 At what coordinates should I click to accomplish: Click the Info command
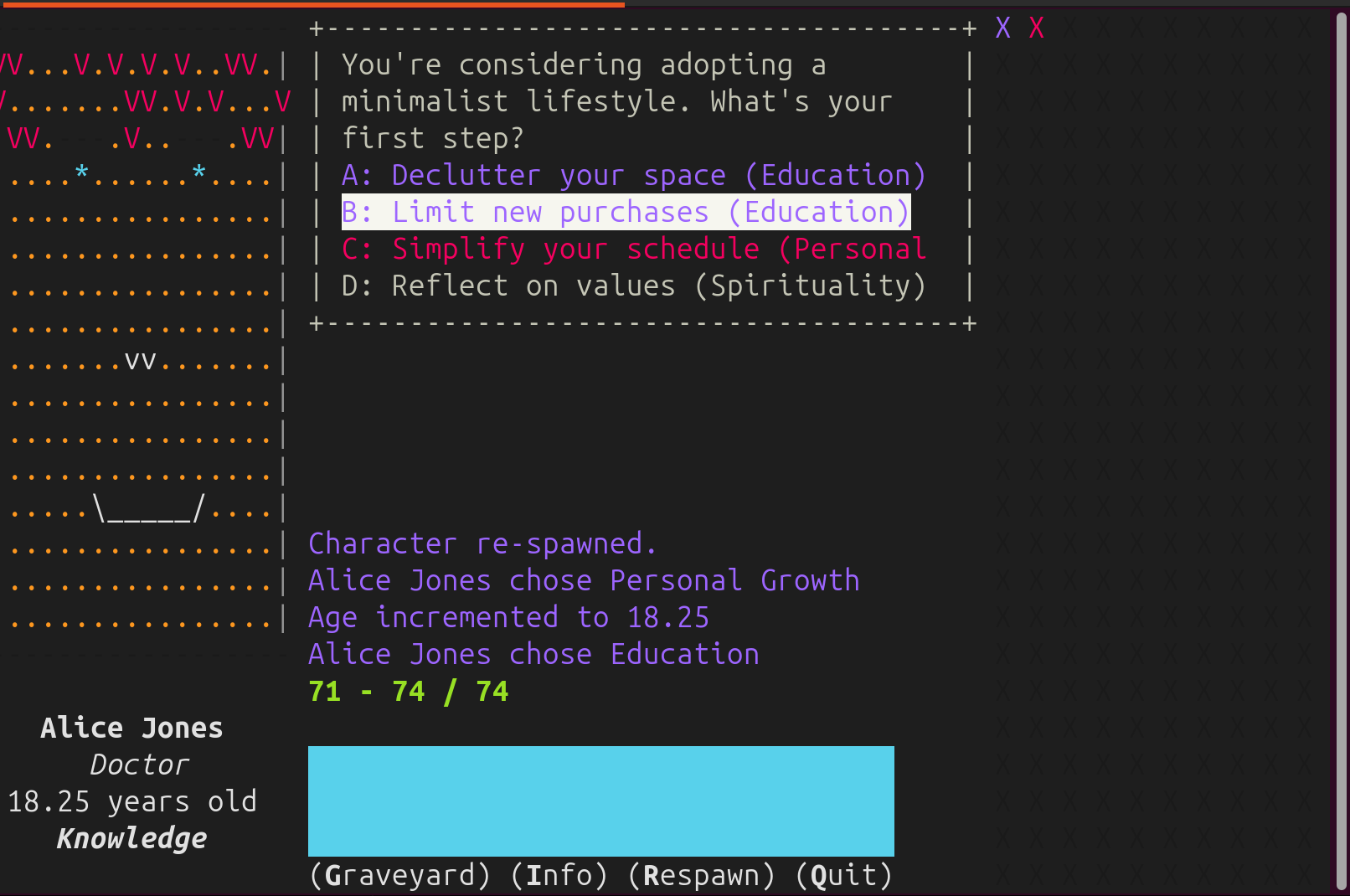pos(559,875)
